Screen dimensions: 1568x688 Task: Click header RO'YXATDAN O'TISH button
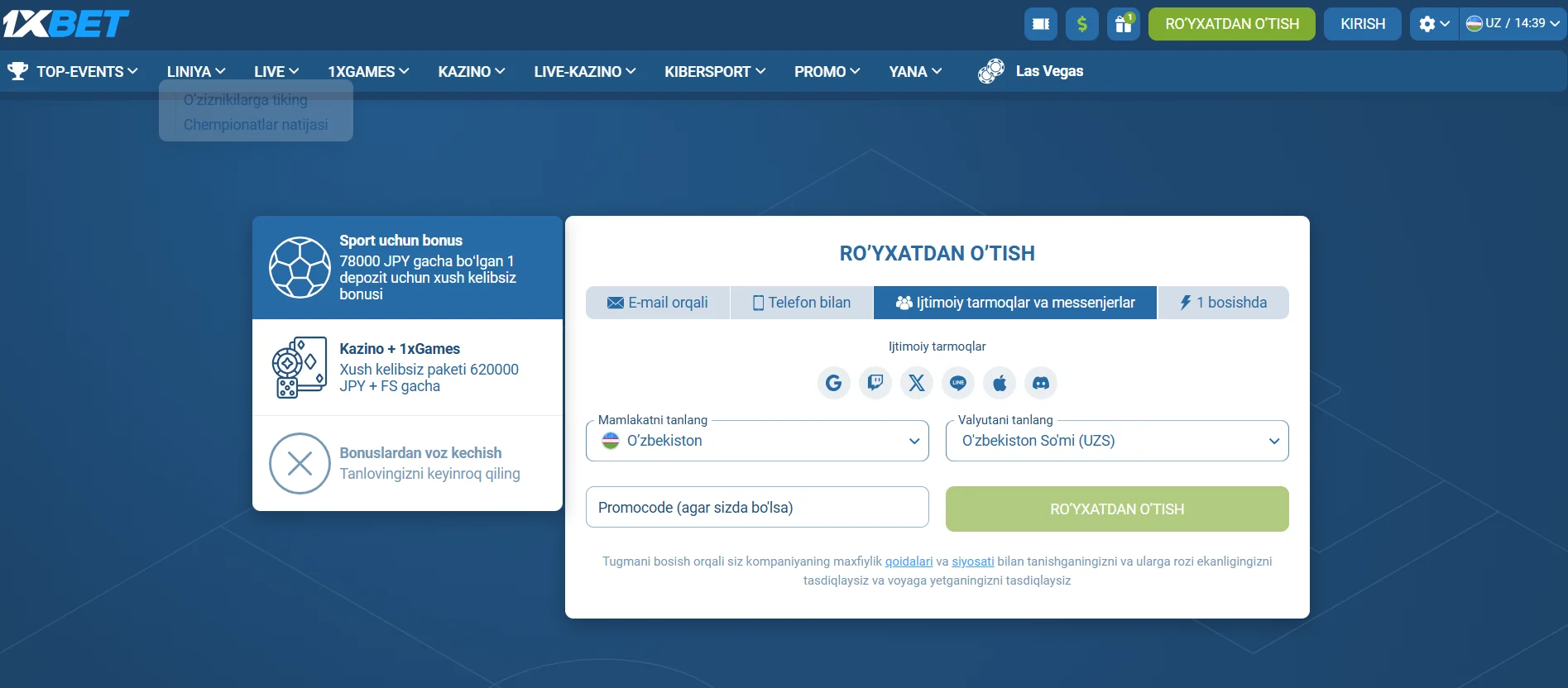[1232, 24]
